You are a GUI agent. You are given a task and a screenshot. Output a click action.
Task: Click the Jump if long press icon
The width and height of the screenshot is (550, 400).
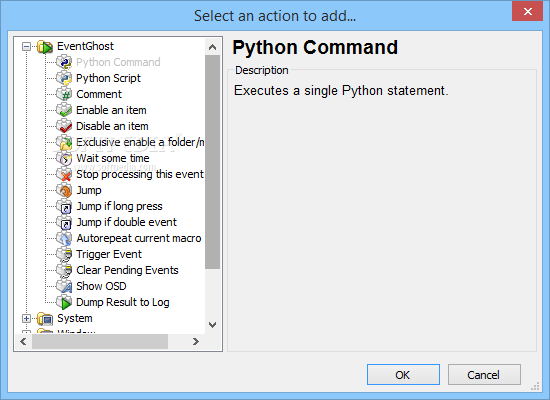[64, 206]
